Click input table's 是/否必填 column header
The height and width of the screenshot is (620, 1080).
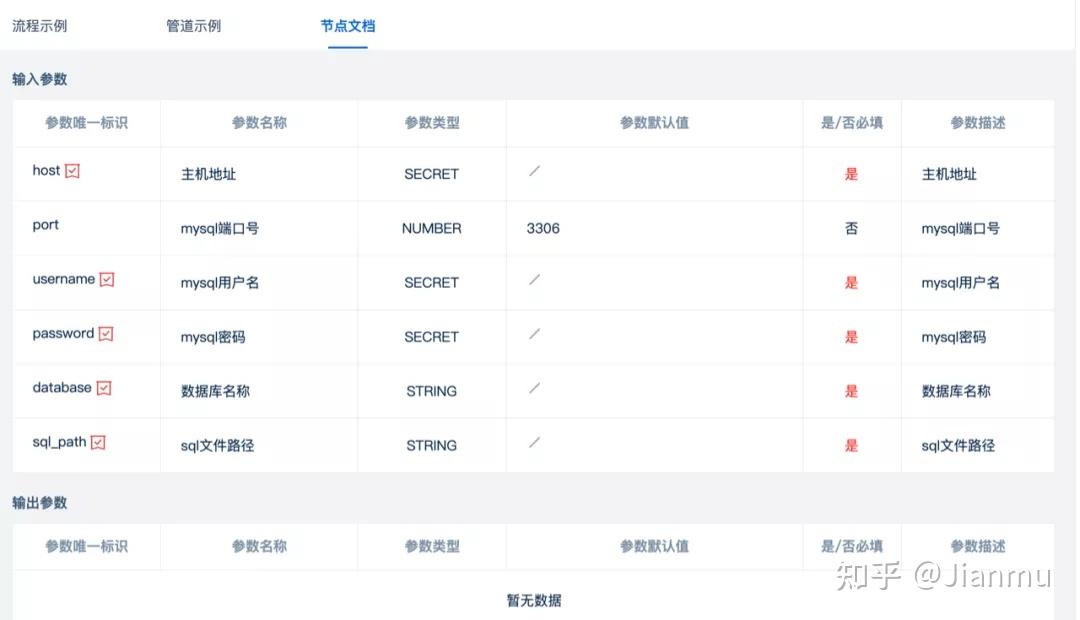(852, 123)
